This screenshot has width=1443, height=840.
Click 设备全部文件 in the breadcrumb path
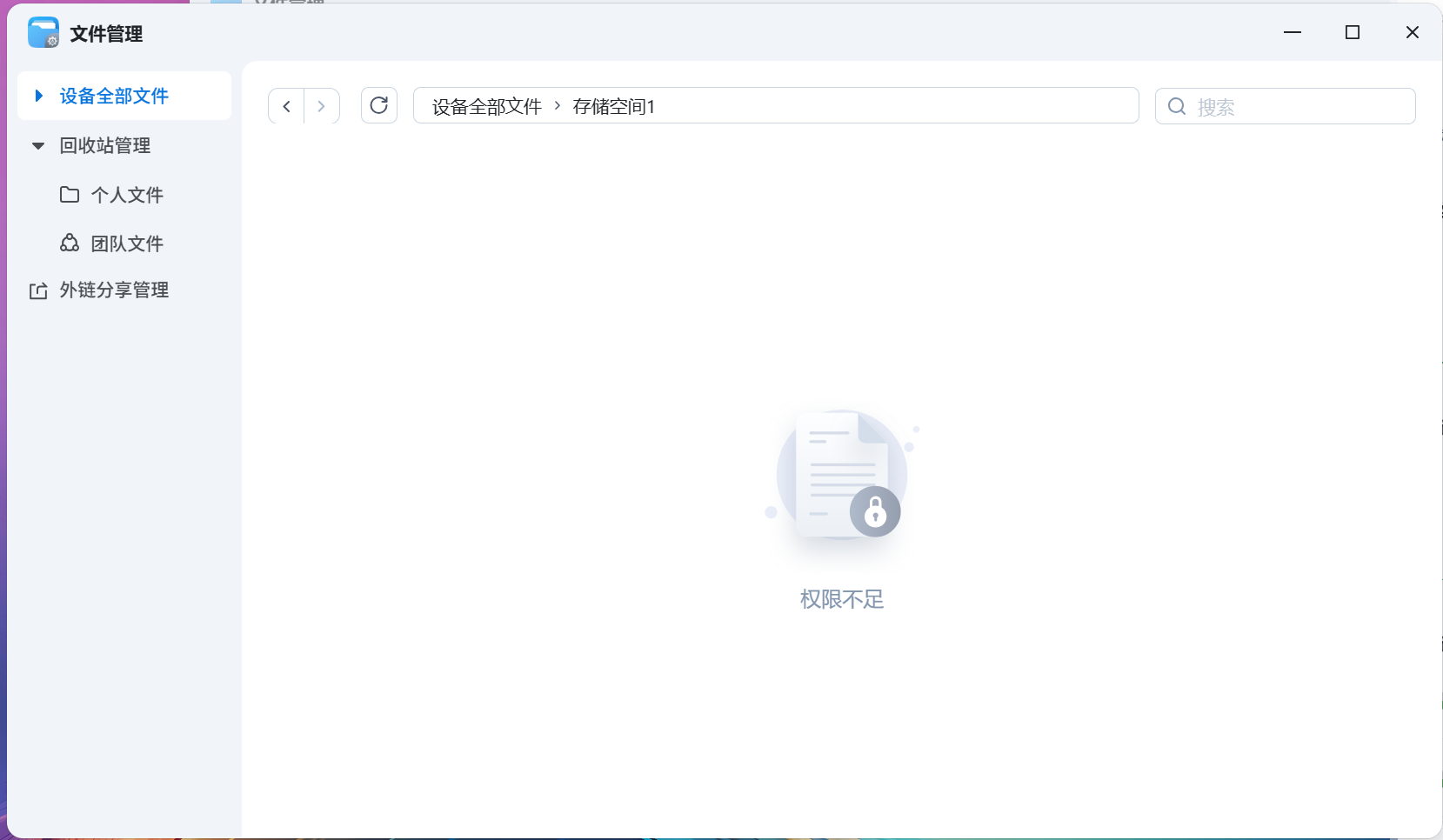[487, 106]
